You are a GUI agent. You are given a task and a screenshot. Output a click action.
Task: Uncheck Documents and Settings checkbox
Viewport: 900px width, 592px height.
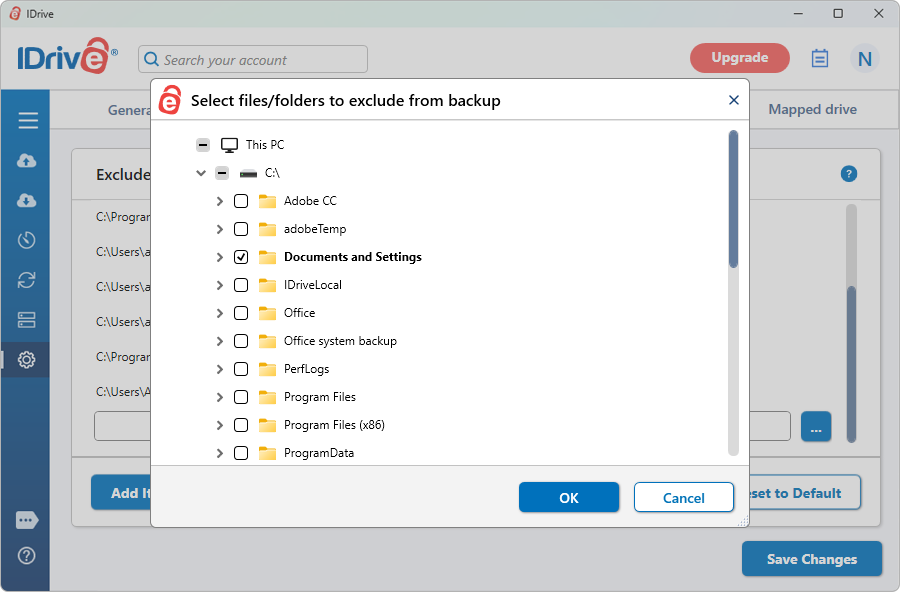(x=241, y=257)
